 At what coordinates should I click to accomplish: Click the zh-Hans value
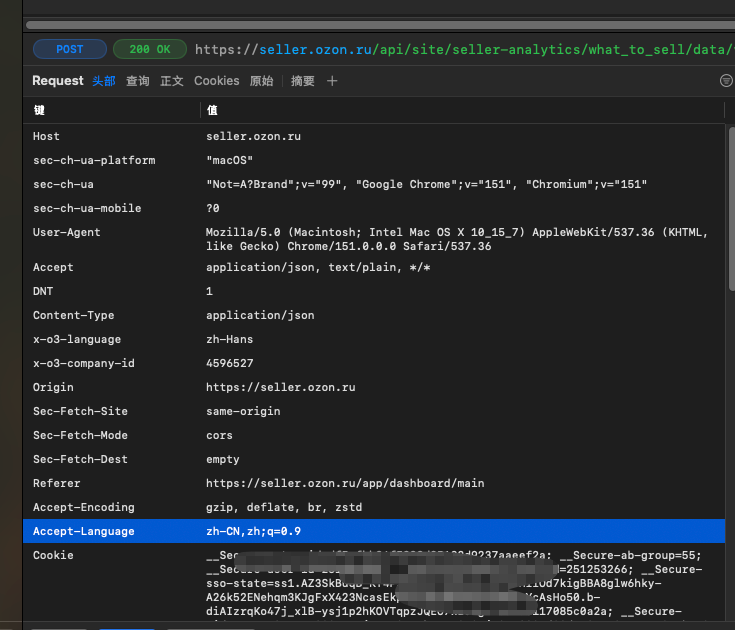(x=230, y=339)
